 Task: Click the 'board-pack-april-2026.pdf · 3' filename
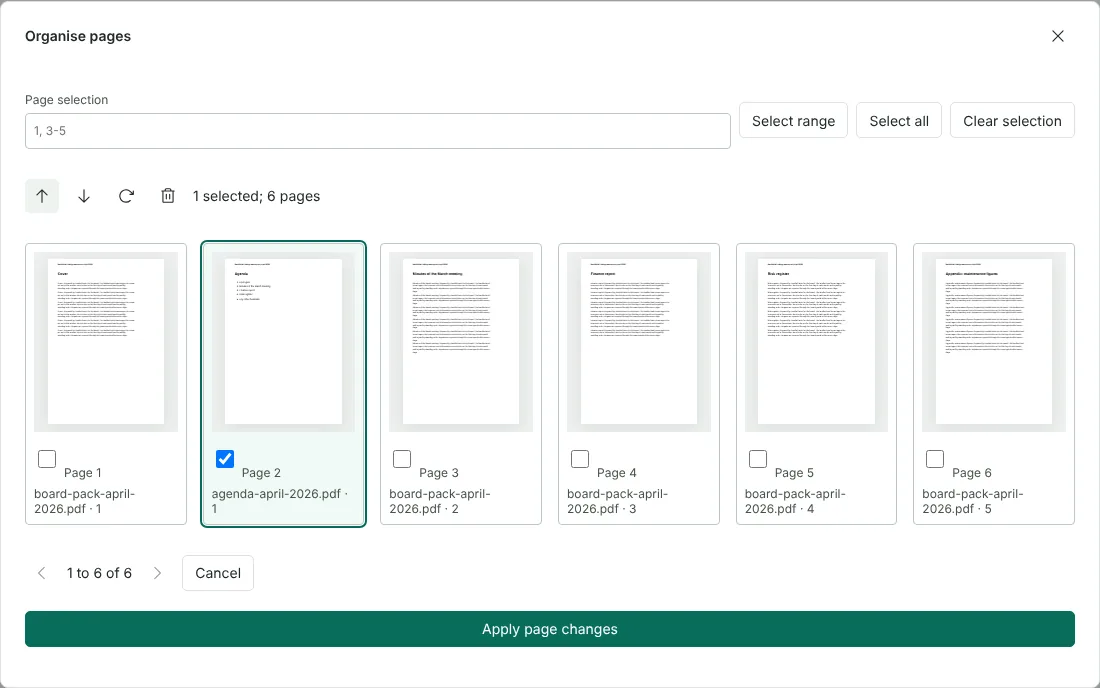(617, 501)
